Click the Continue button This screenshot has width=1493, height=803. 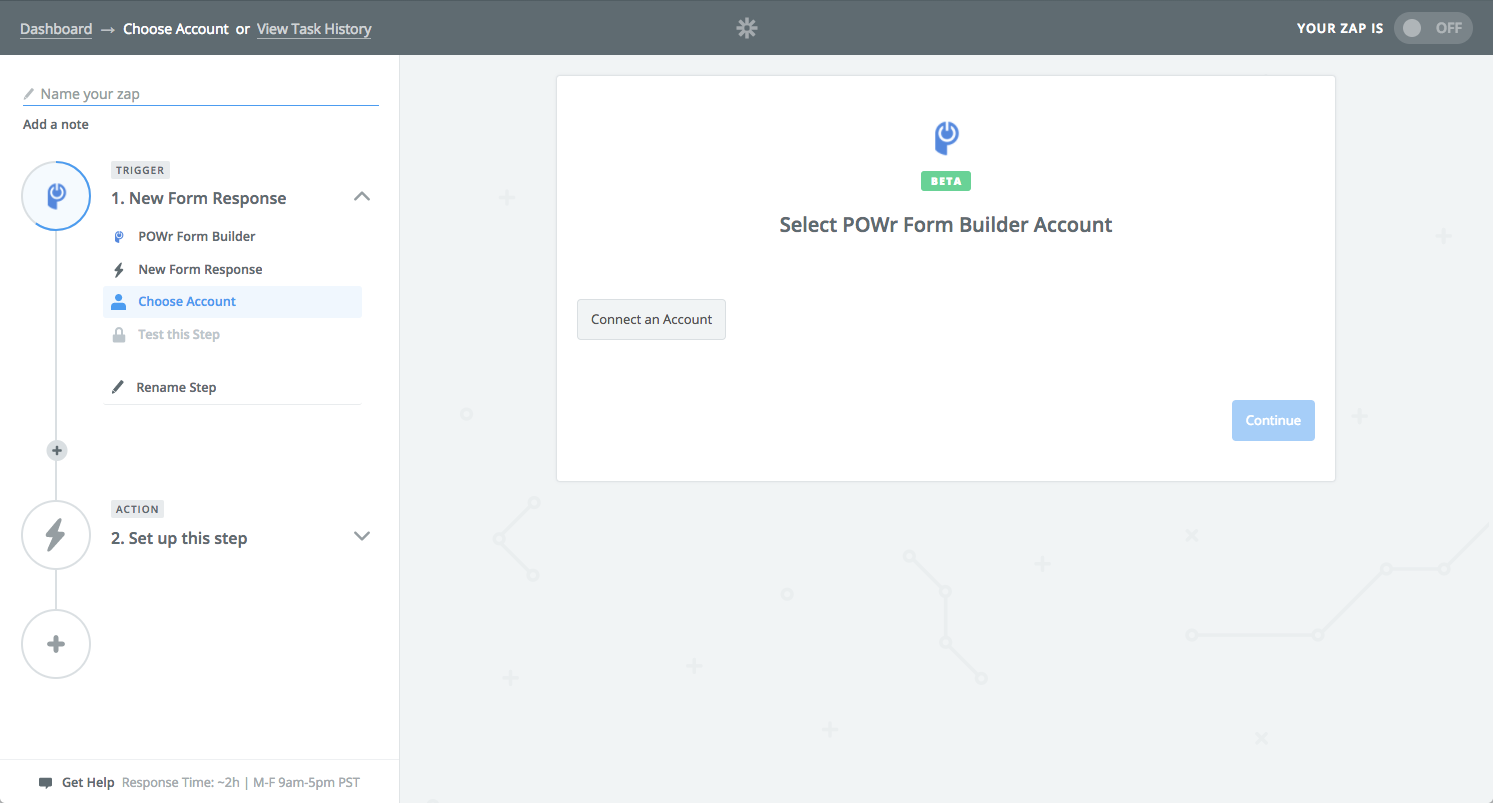1273,421
